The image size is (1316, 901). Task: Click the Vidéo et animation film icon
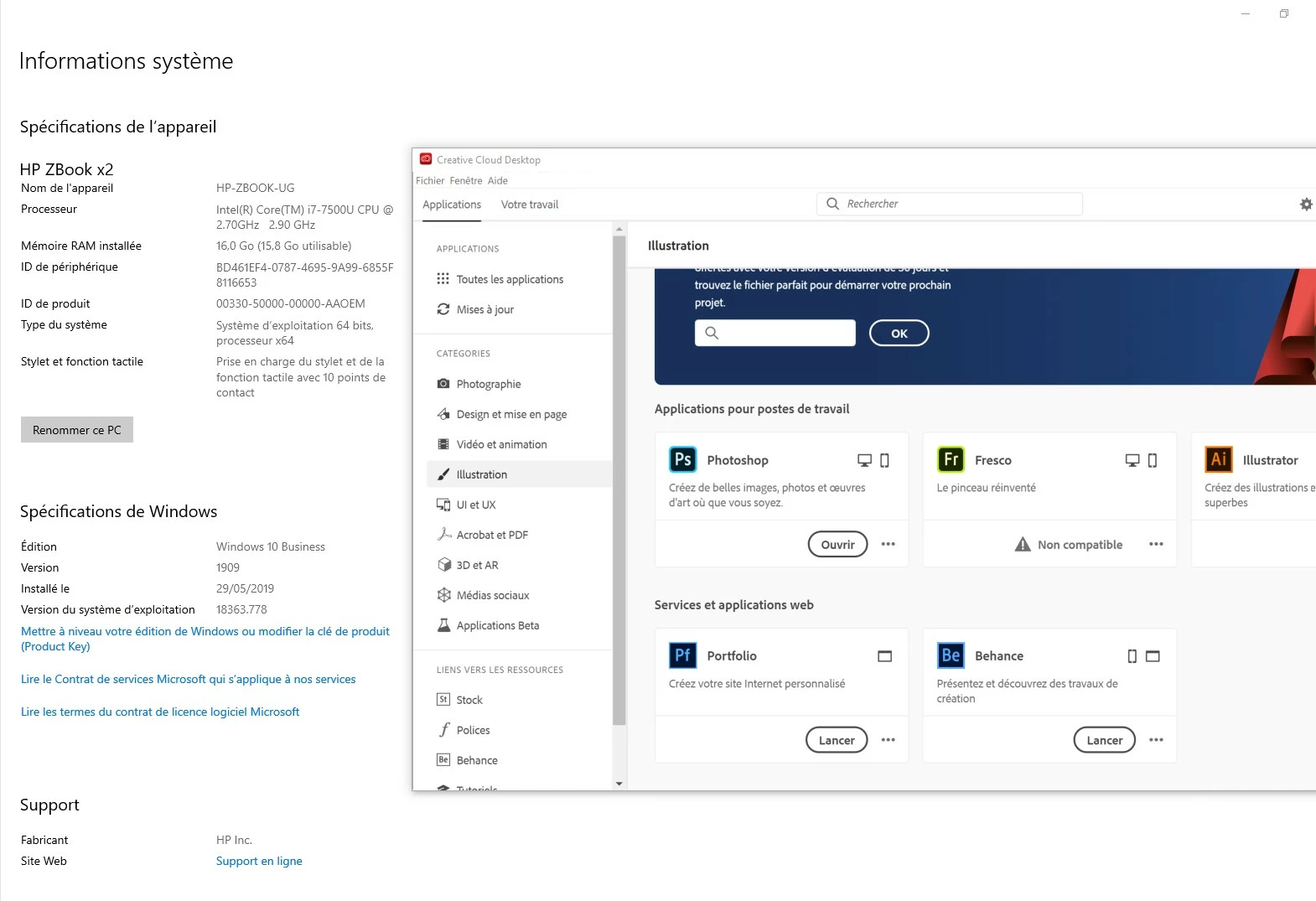(443, 444)
